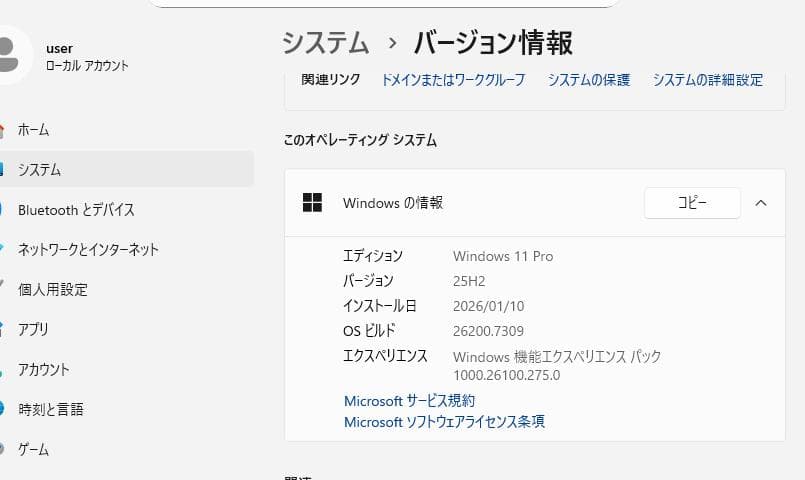Open アプリ settings page
805x480 pixels.
click(126, 329)
